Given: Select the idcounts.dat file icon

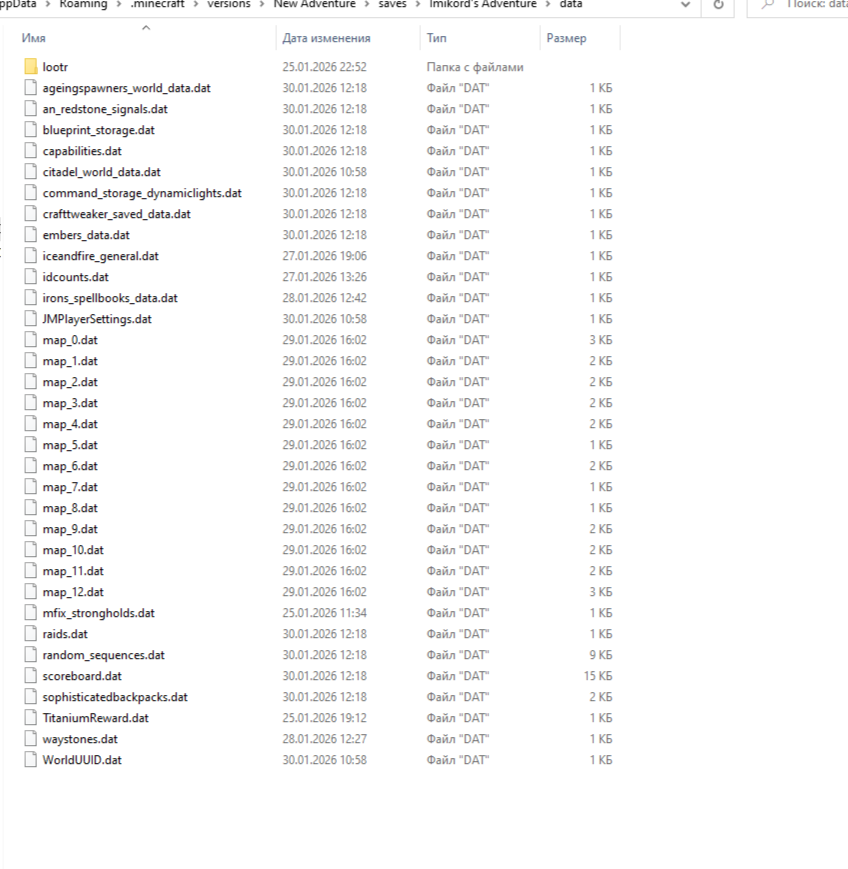Looking at the screenshot, I should [30, 277].
